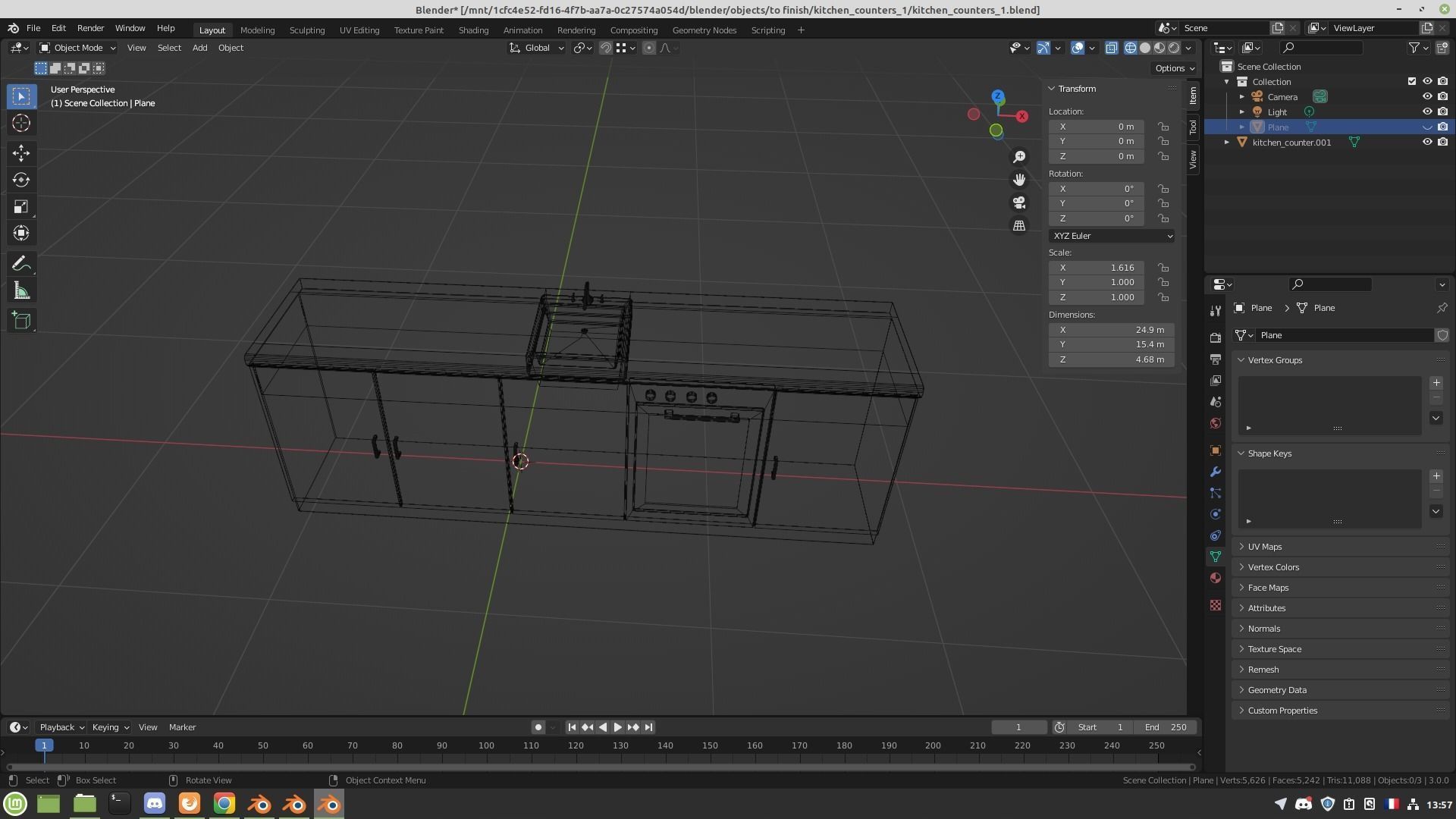Activate the Transform tool
1456x819 pixels.
pyautogui.click(x=21, y=233)
